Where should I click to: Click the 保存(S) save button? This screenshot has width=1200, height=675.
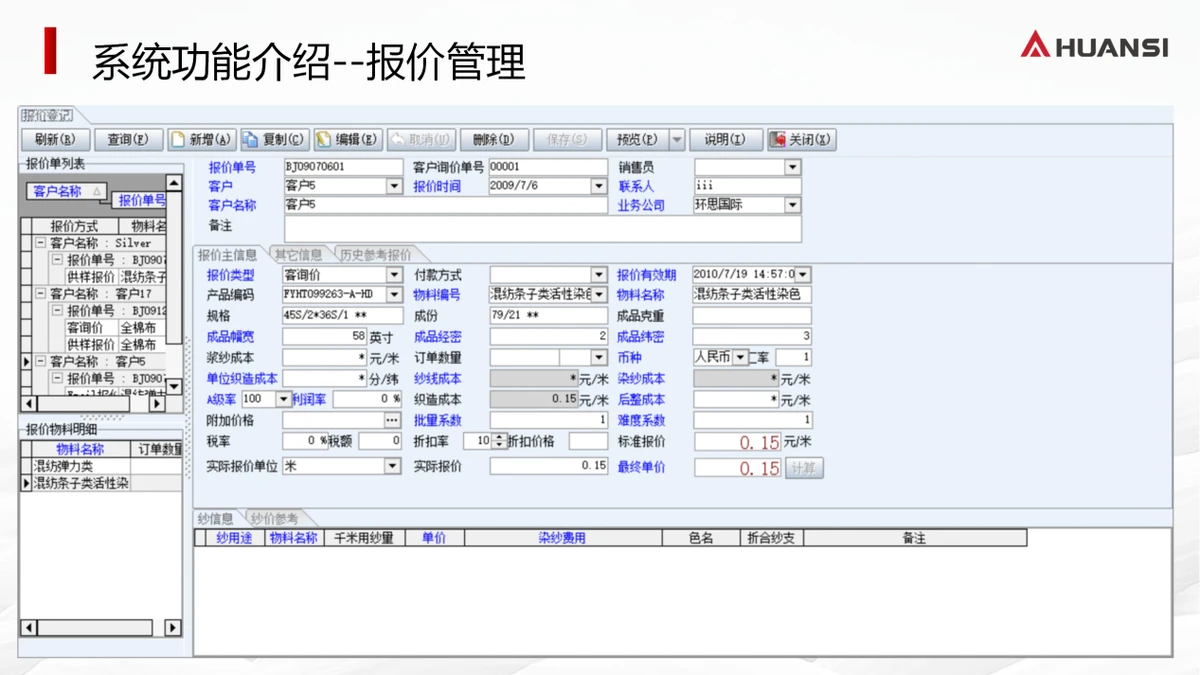click(567, 140)
